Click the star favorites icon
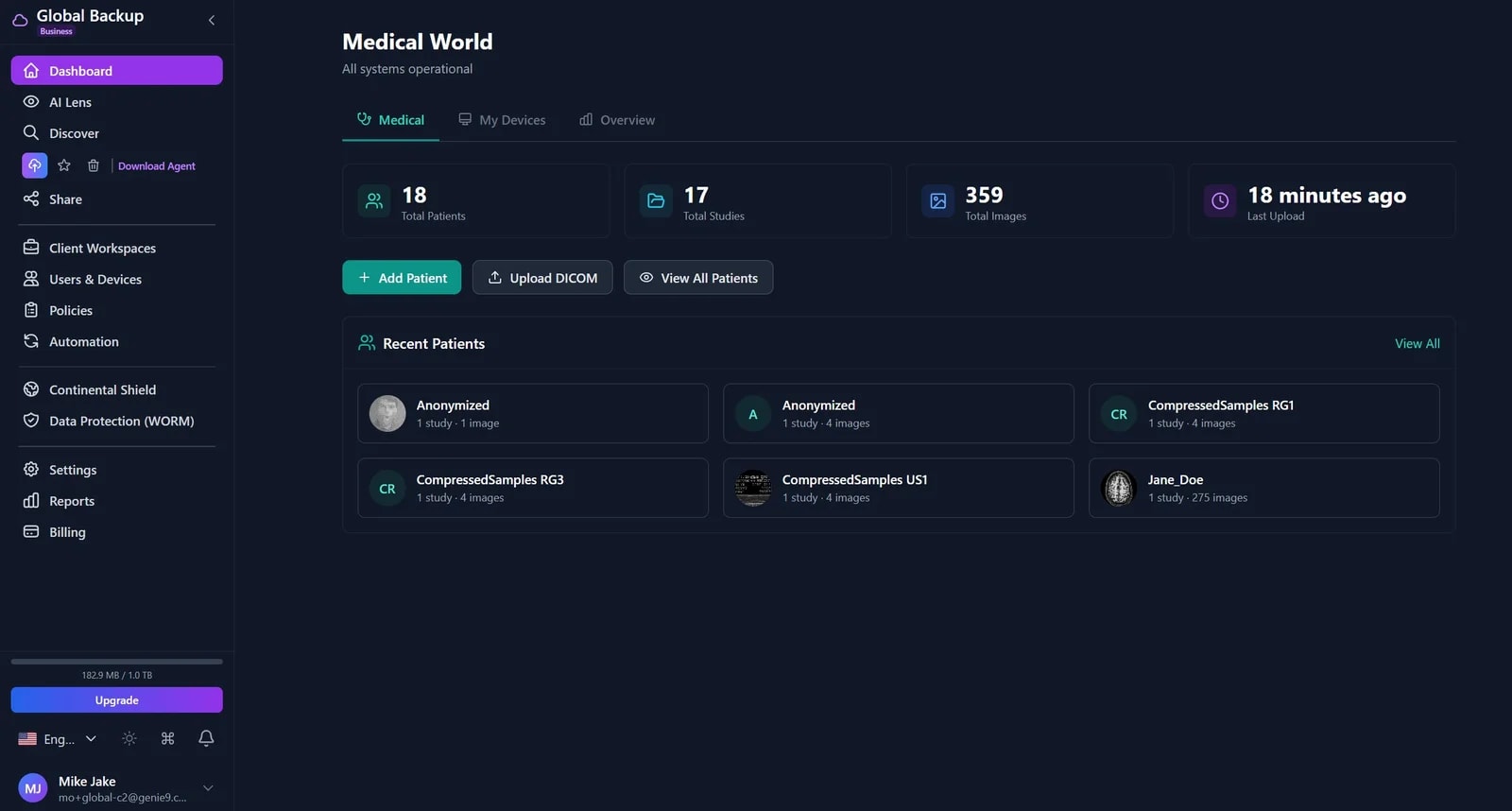This screenshot has width=1512, height=811. point(64,165)
